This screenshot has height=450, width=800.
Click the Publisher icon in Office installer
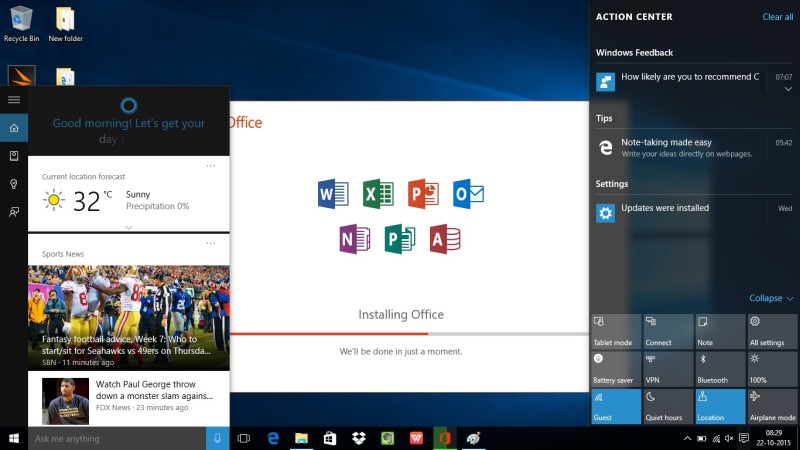point(399,239)
